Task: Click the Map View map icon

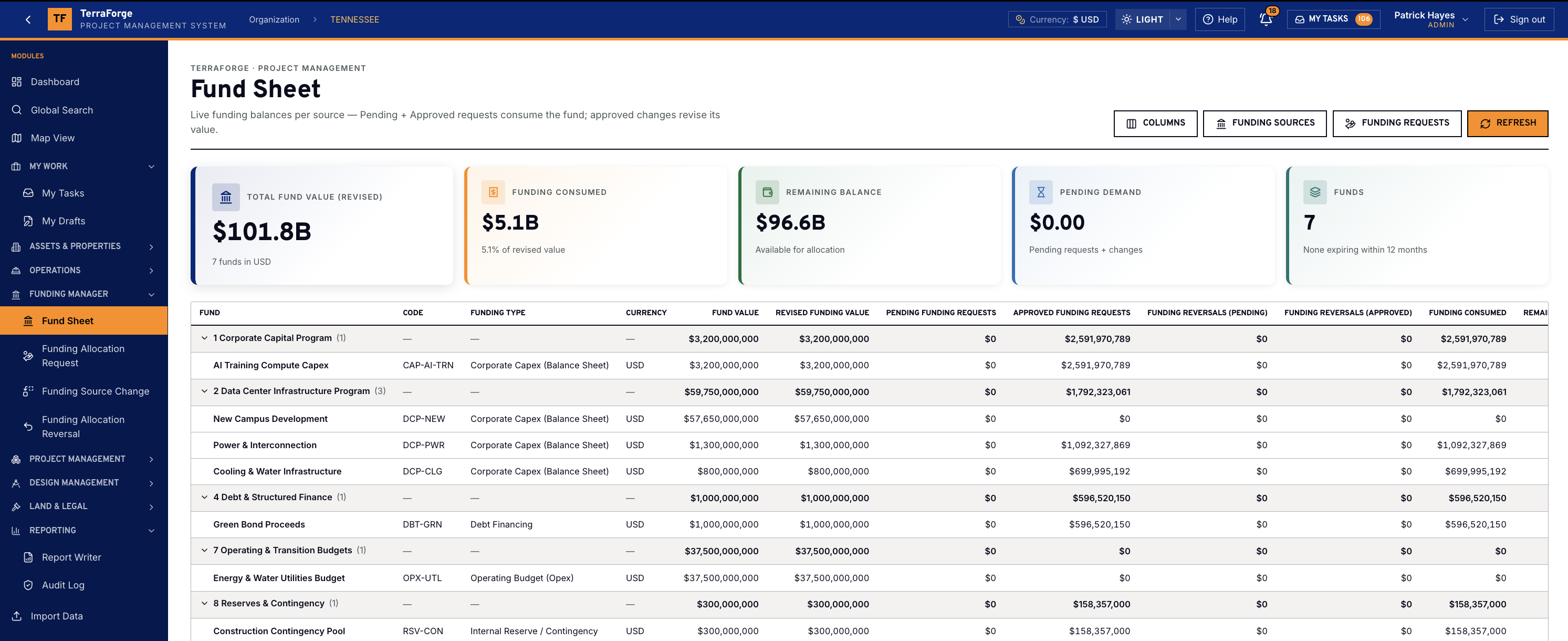Action: pyautogui.click(x=16, y=138)
